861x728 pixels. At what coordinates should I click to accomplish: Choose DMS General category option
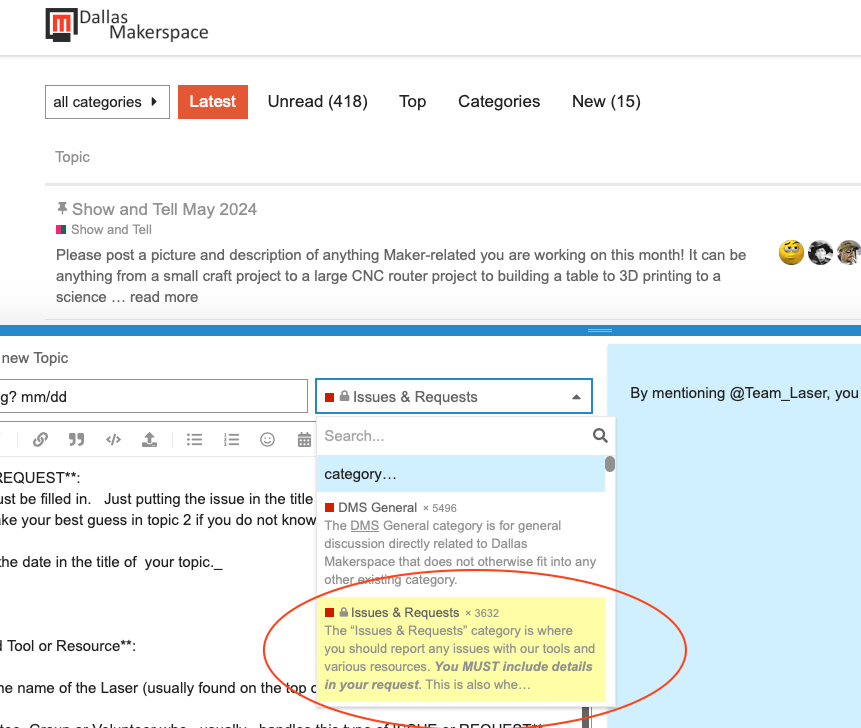click(x=461, y=542)
